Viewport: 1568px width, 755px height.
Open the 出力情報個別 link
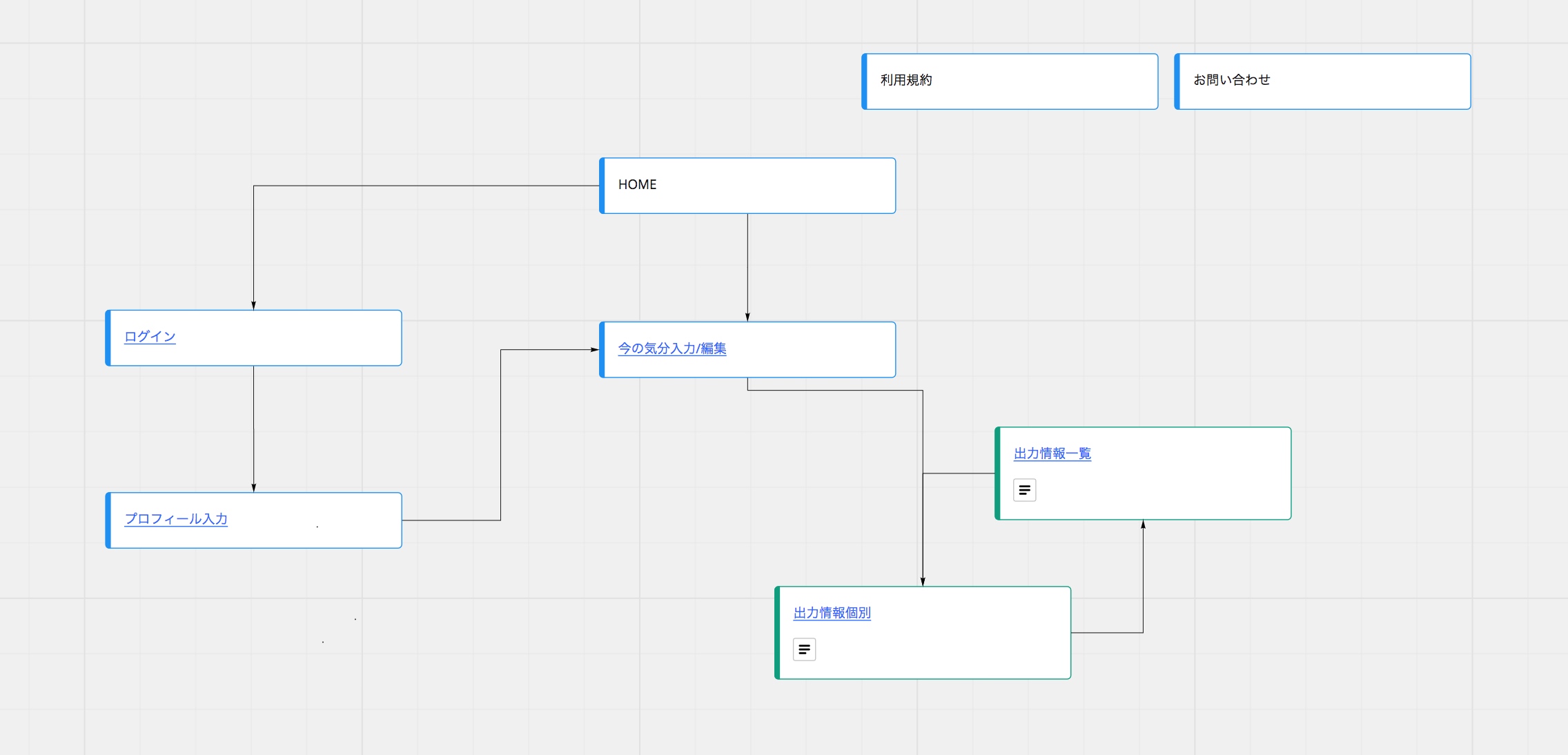tap(832, 613)
